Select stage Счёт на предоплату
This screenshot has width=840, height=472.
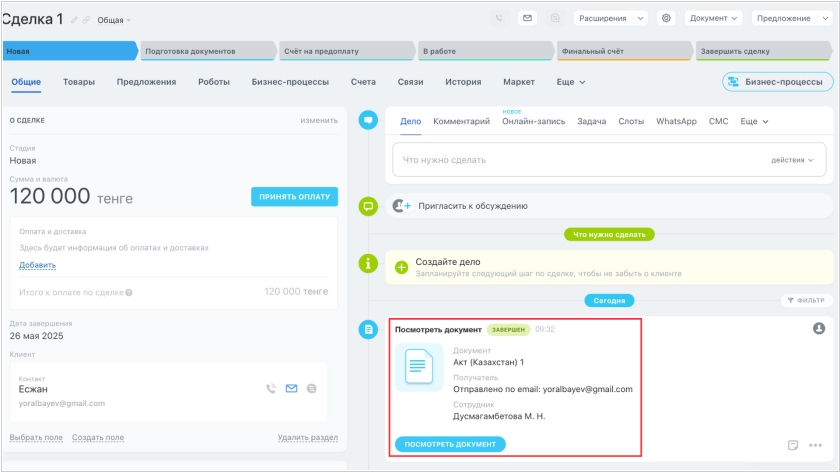(347, 51)
